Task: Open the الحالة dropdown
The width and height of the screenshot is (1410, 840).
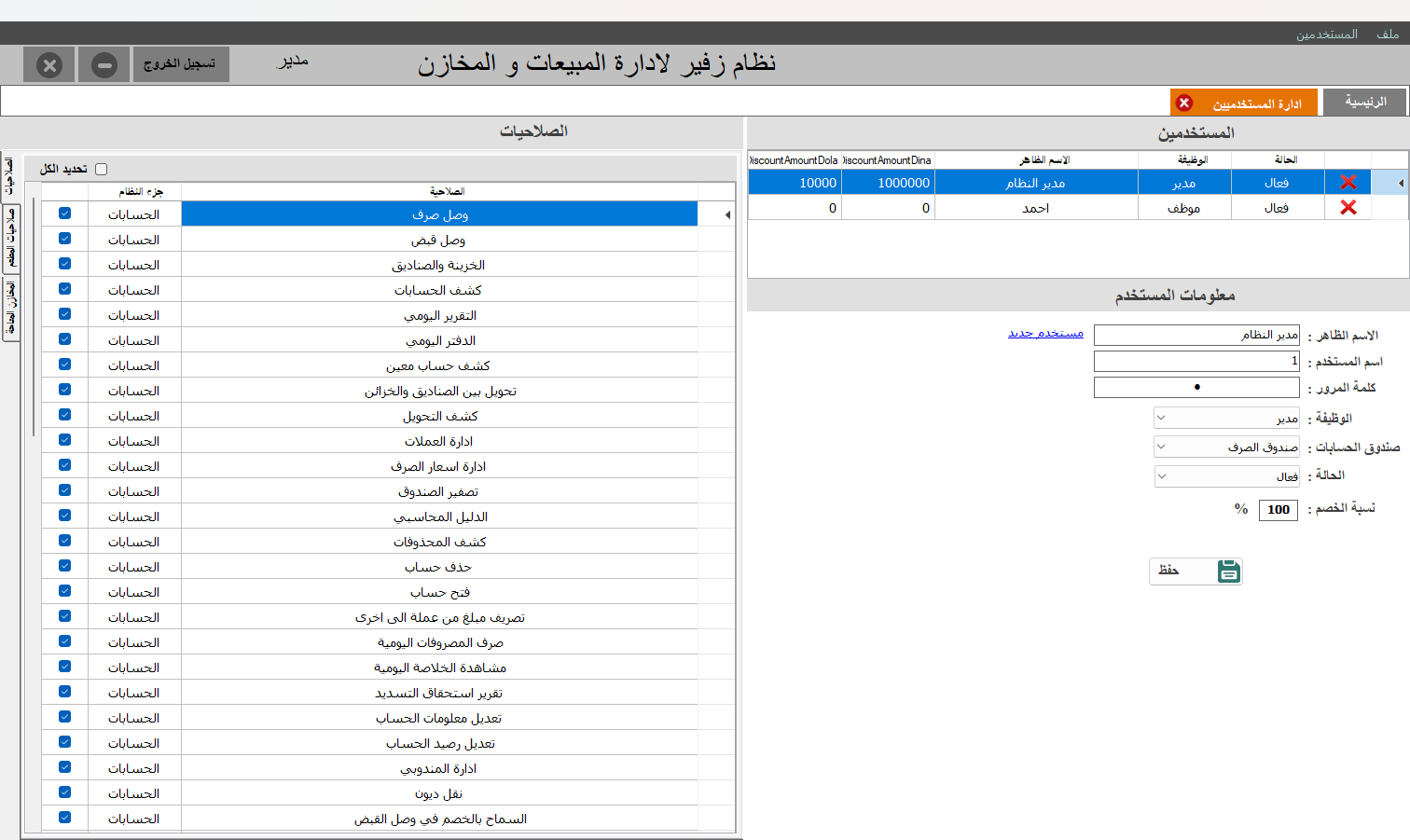Action: pos(1226,476)
